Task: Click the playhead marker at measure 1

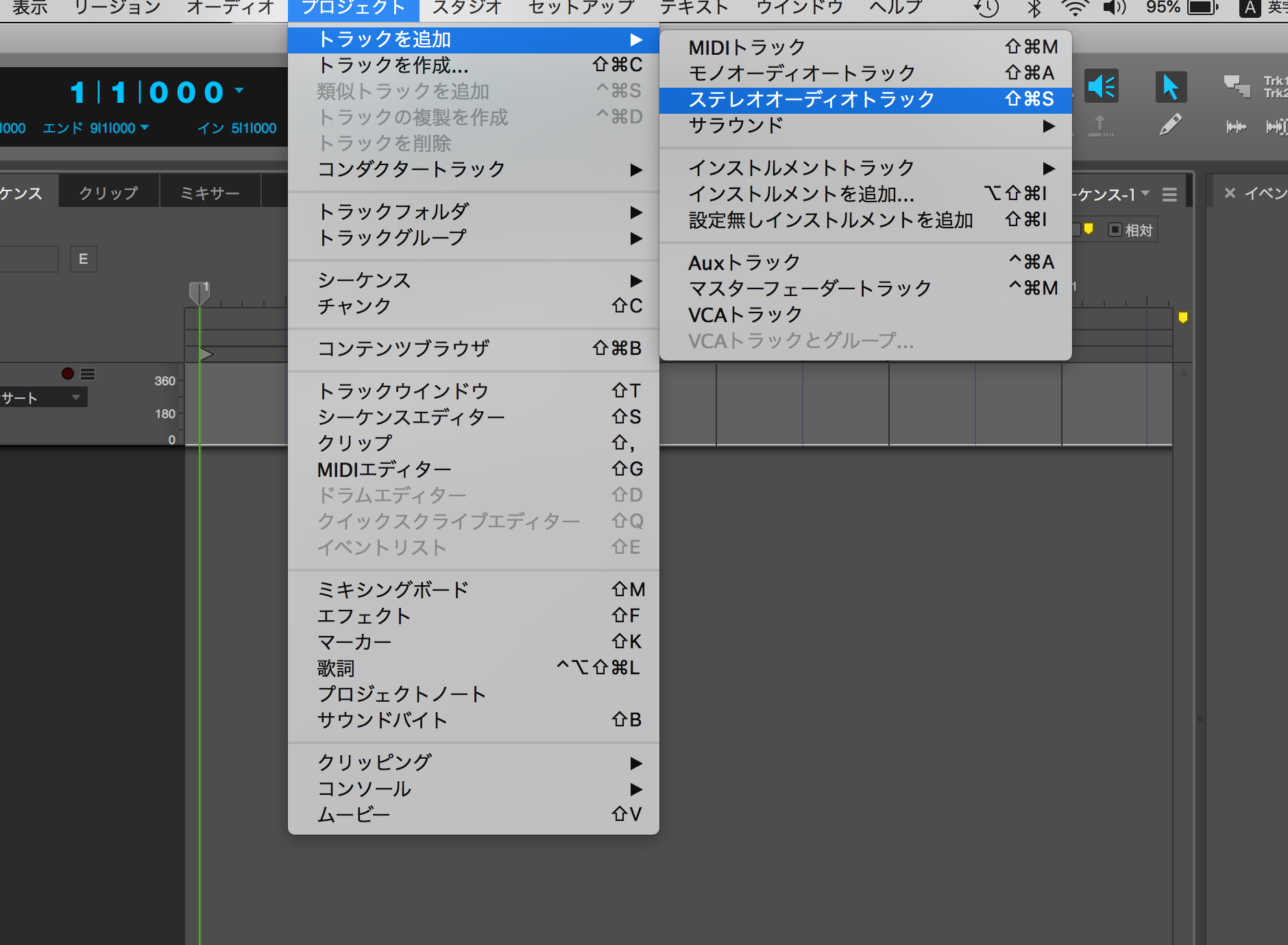Action: [x=199, y=293]
